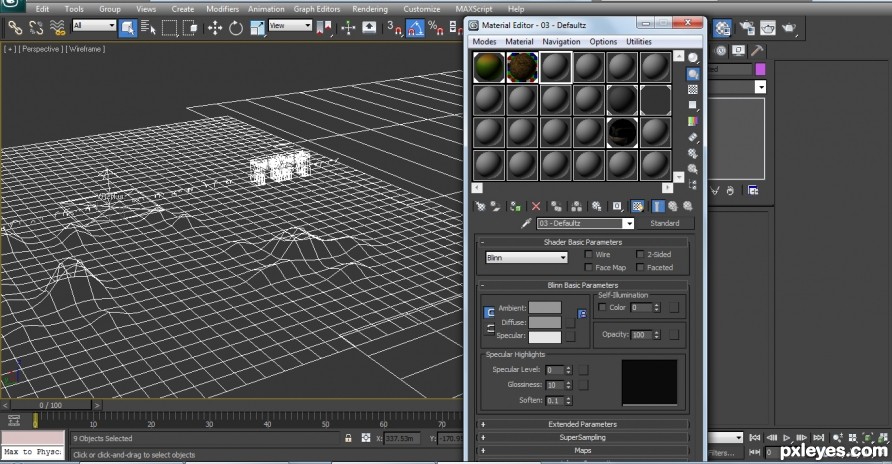Toggle Backlight icon in Material Editor
This screenshot has width=892, height=464.
[692, 74]
